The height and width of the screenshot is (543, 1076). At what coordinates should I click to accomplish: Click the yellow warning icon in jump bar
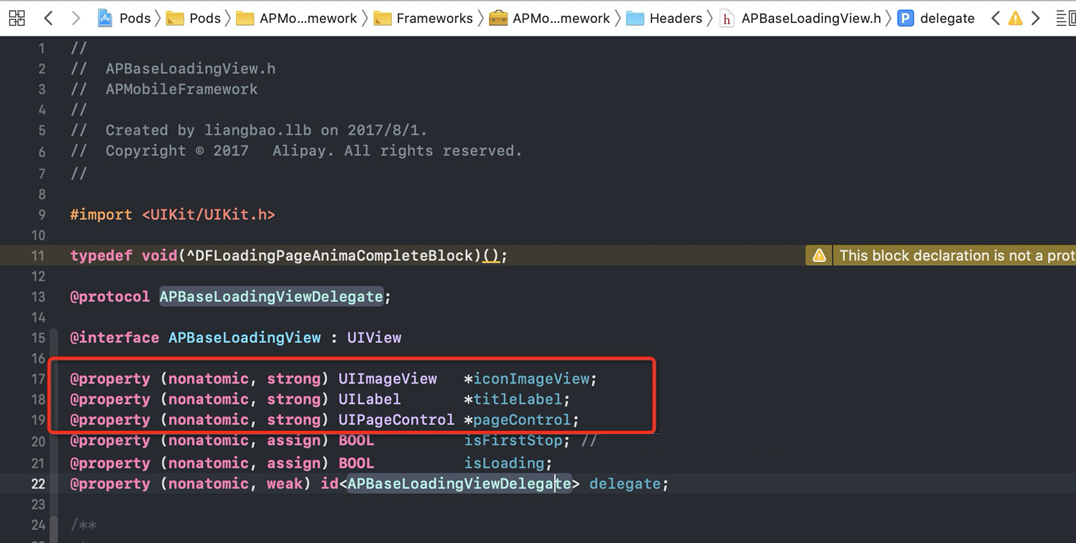(1015, 19)
